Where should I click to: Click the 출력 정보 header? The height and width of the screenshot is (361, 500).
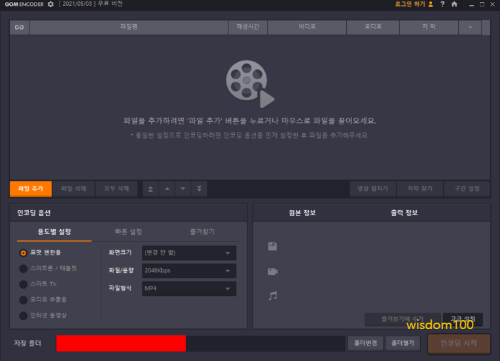coord(404,213)
